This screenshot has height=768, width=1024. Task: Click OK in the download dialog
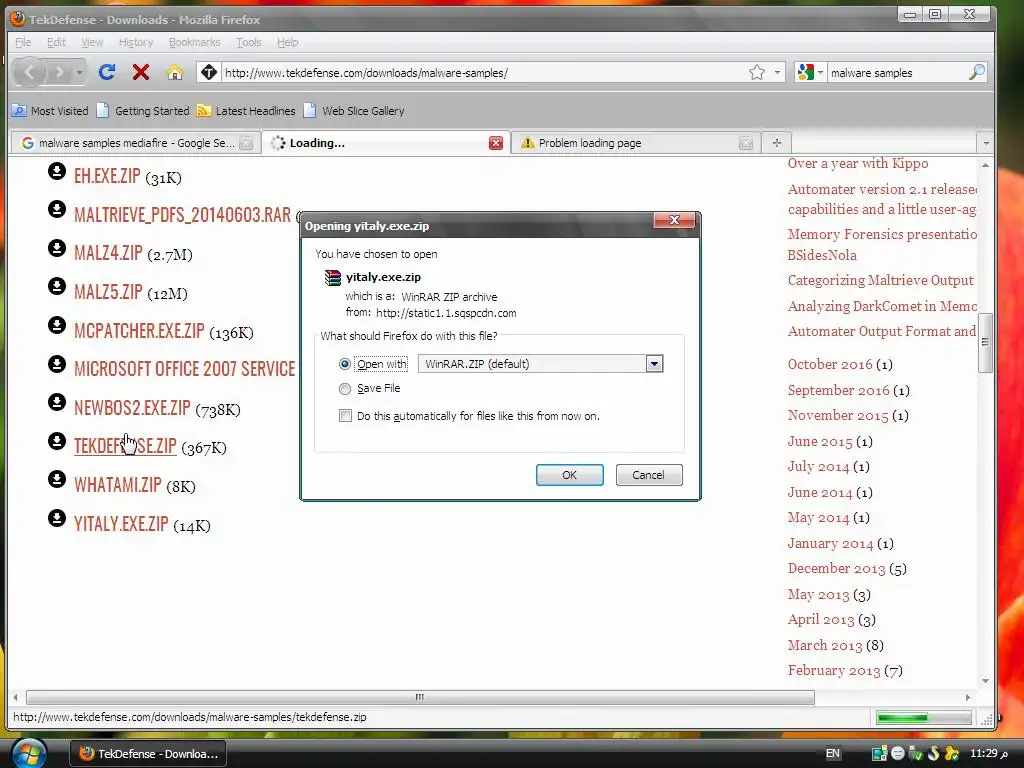coord(569,475)
